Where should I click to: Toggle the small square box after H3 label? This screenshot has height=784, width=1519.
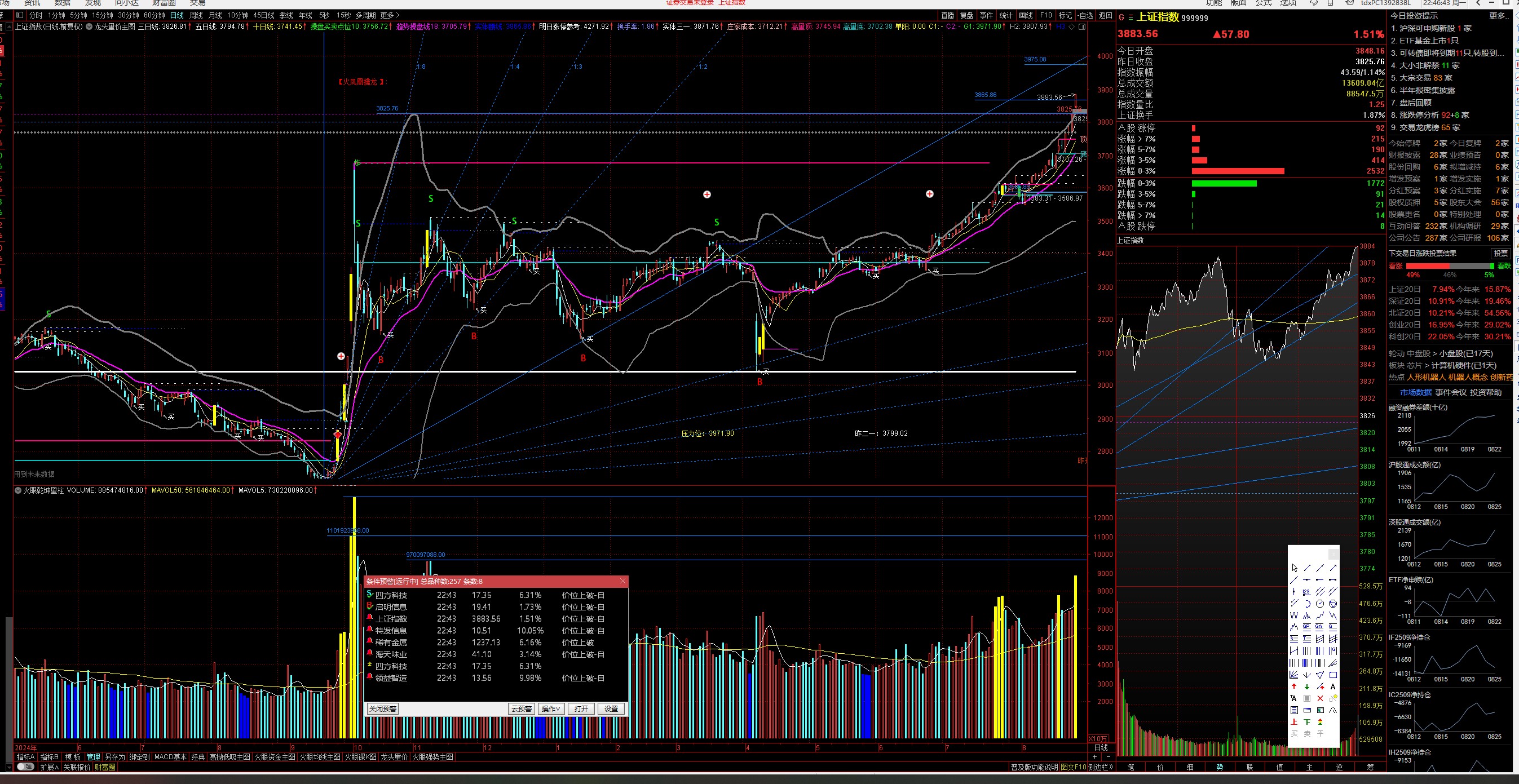(1082, 27)
